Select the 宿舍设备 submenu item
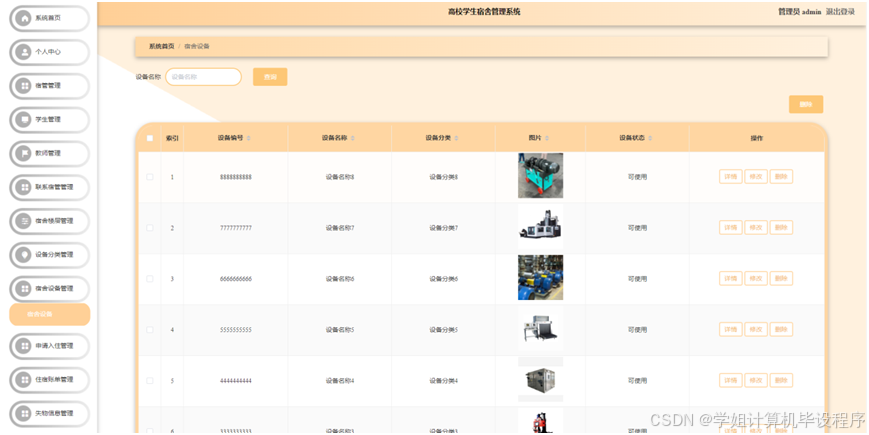The image size is (869, 435). 50,314
